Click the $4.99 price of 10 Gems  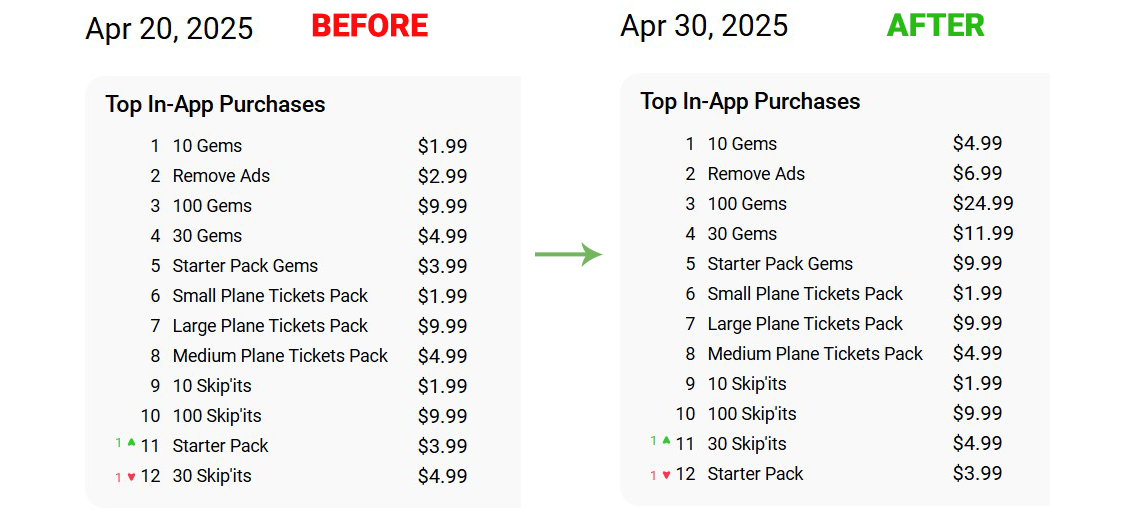click(x=977, y=144)
